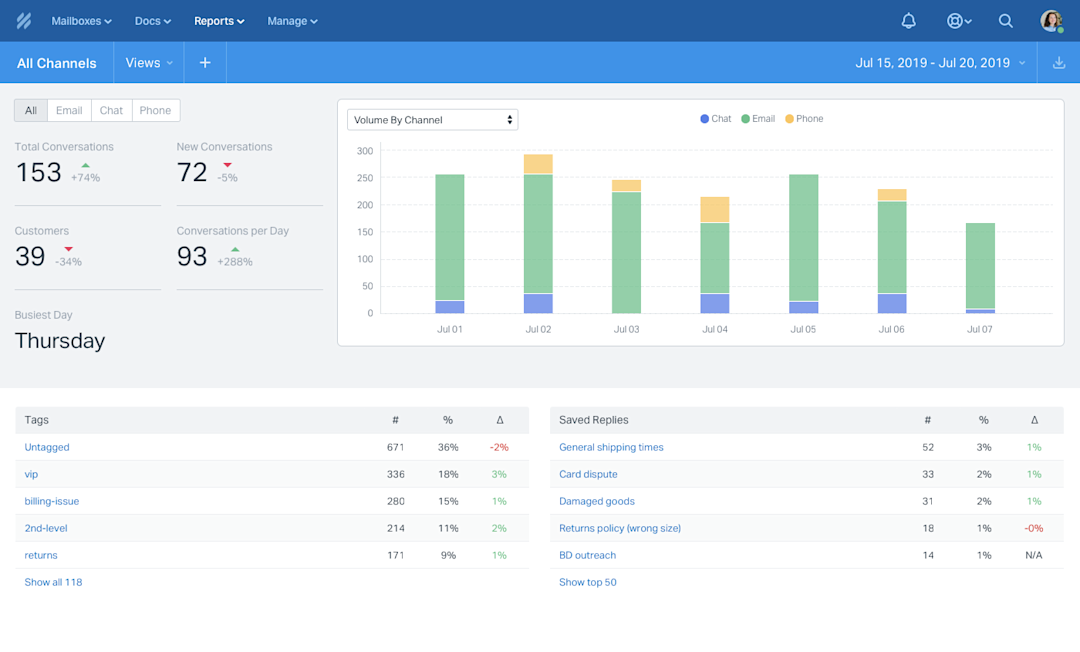Select the All channel filter

tap(31, 110)
